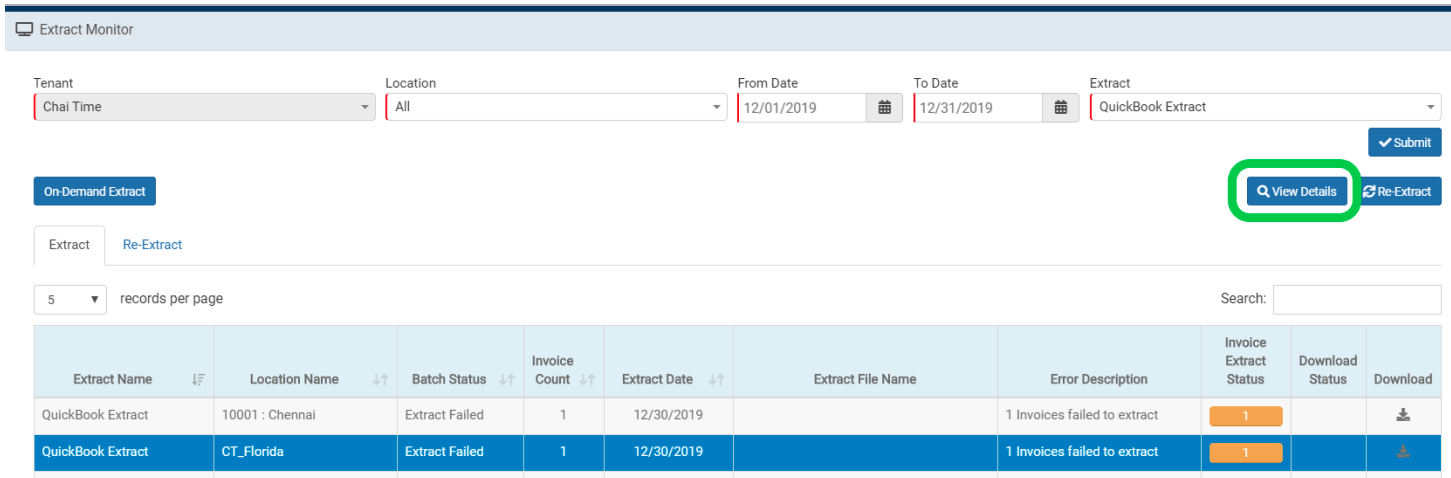The image size is (1451, 478).
Task: Sort table by Location Name column
Action: tap(380, 380)
